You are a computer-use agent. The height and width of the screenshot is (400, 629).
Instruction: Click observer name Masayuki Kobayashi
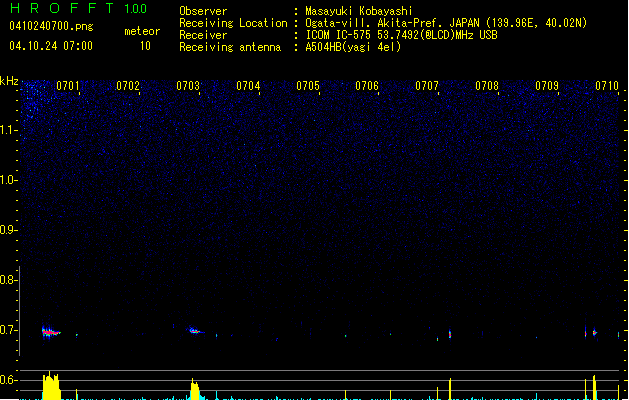[359, 11]
